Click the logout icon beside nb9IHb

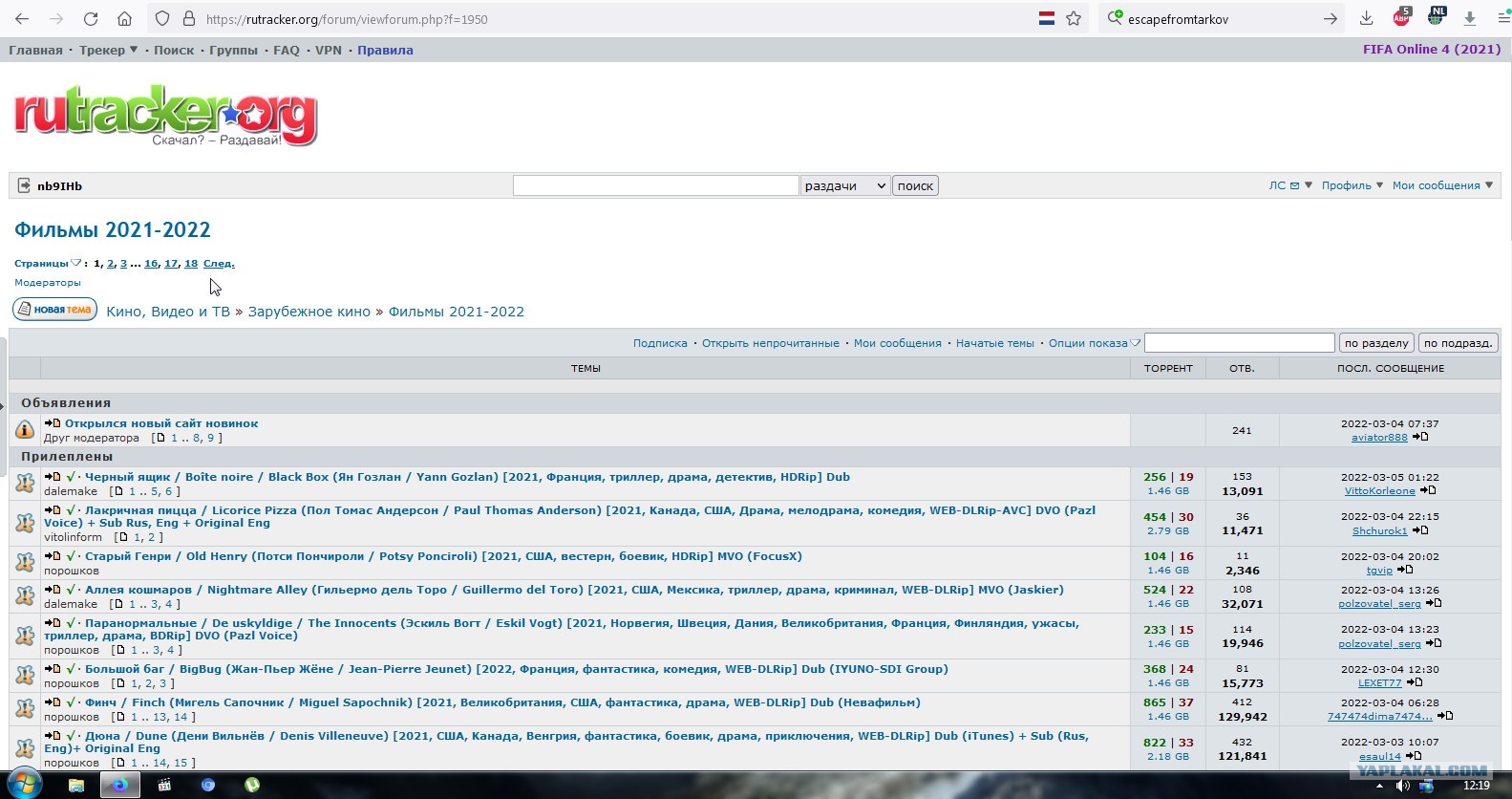tap(24, 186)
